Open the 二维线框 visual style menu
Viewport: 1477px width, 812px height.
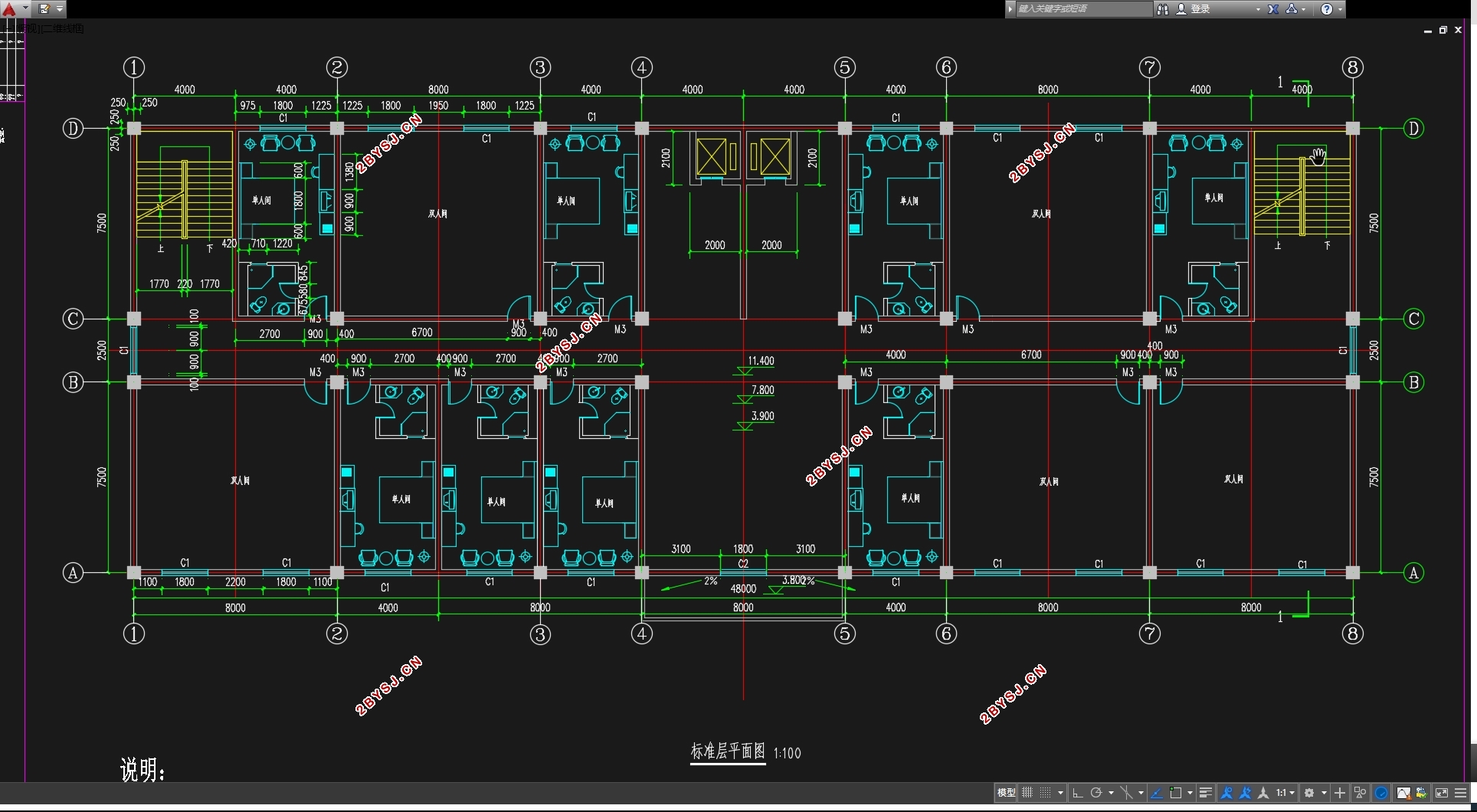point(64,28)
